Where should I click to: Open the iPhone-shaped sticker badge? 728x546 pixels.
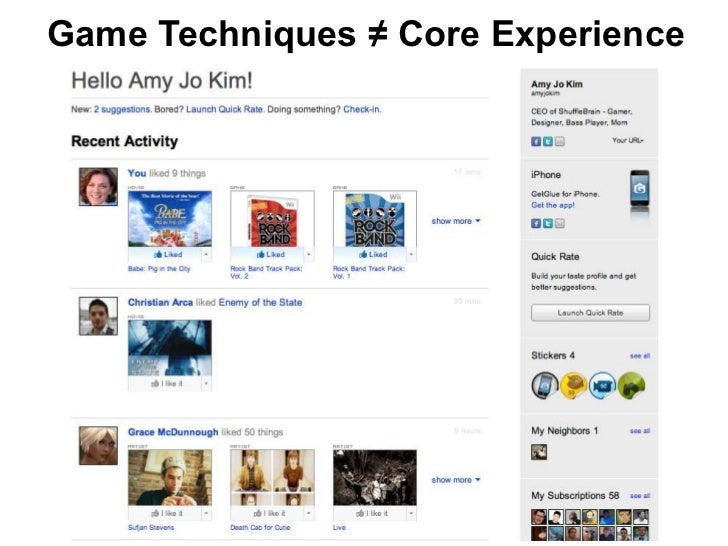tap(545, 385)
